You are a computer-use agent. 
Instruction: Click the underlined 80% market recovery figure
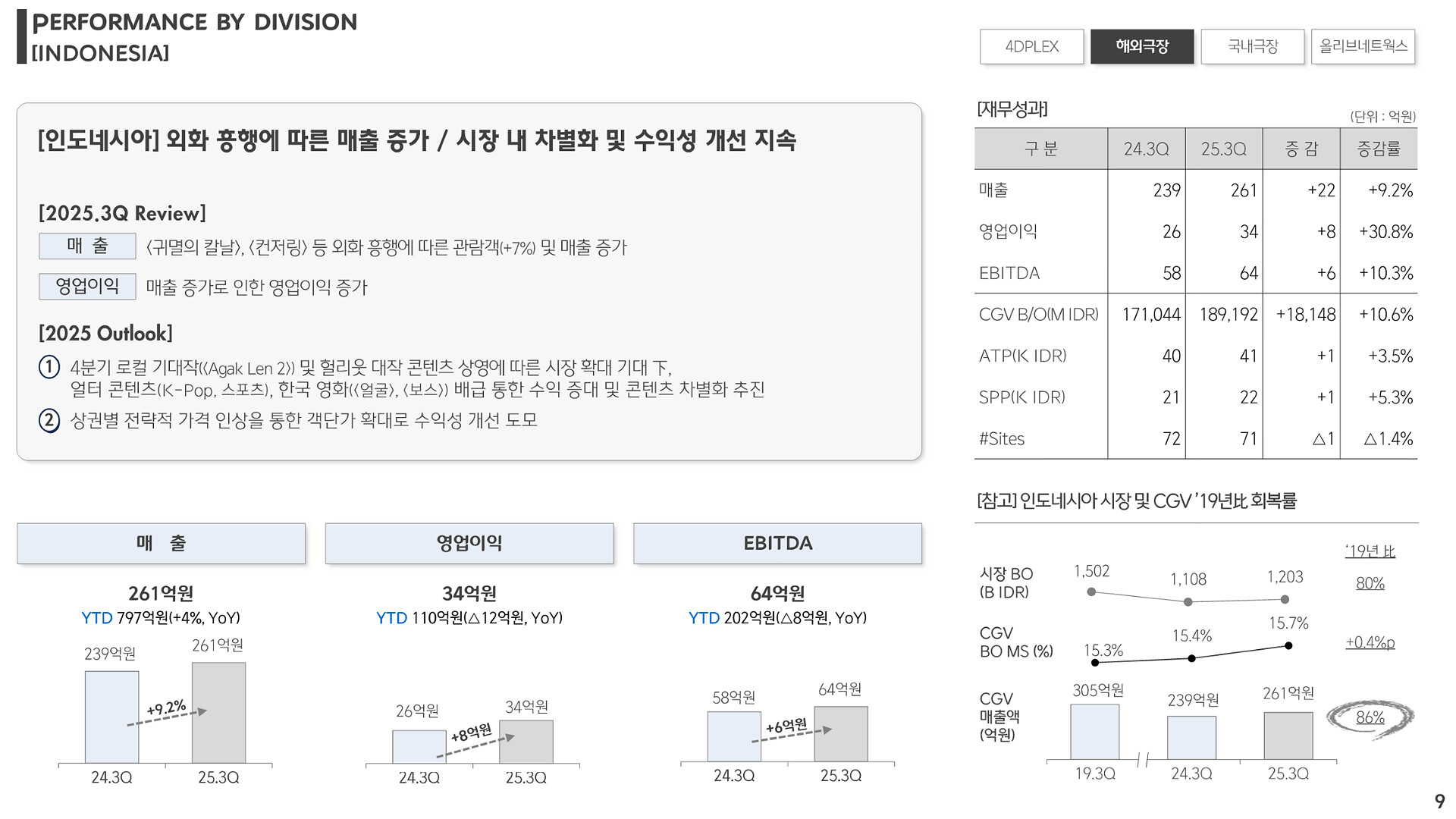1370,583
